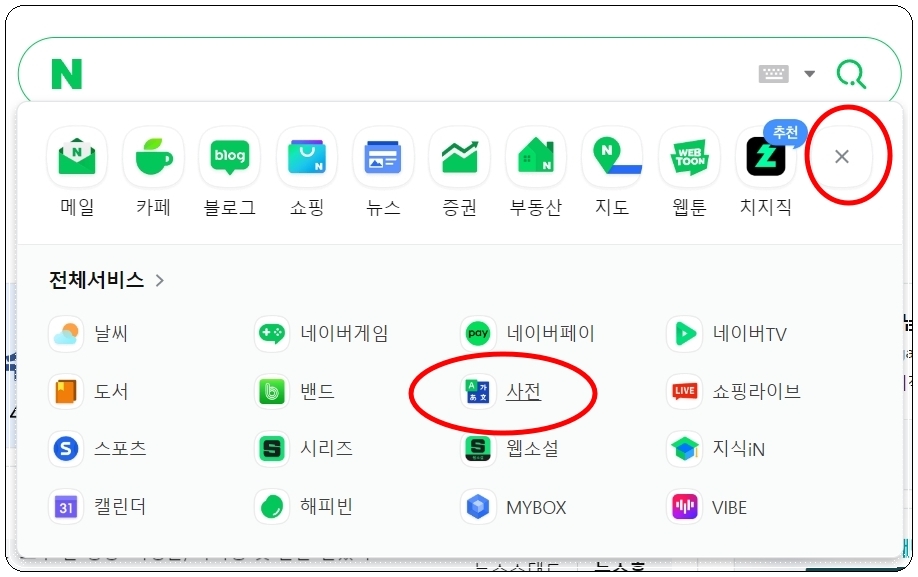This screenshot has width=918, height=577.
Task: Open the 스포츠 text link
Action: pos(120,449)
